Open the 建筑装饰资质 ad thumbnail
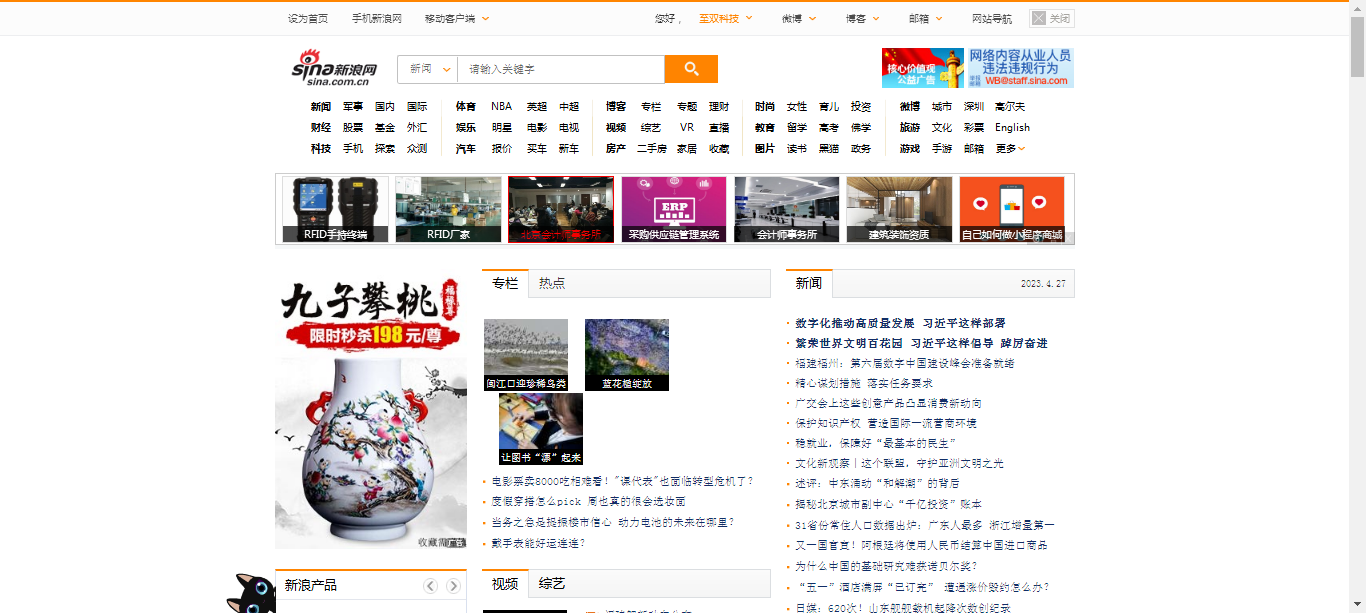1366x613 pixels. (899, 209)
